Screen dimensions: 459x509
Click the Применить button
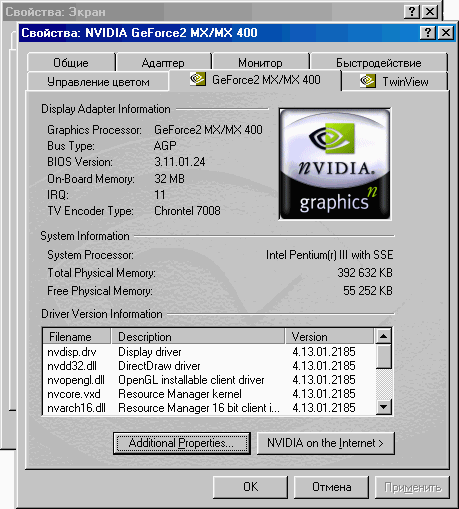pyautogui.click(x=412, y=487)
